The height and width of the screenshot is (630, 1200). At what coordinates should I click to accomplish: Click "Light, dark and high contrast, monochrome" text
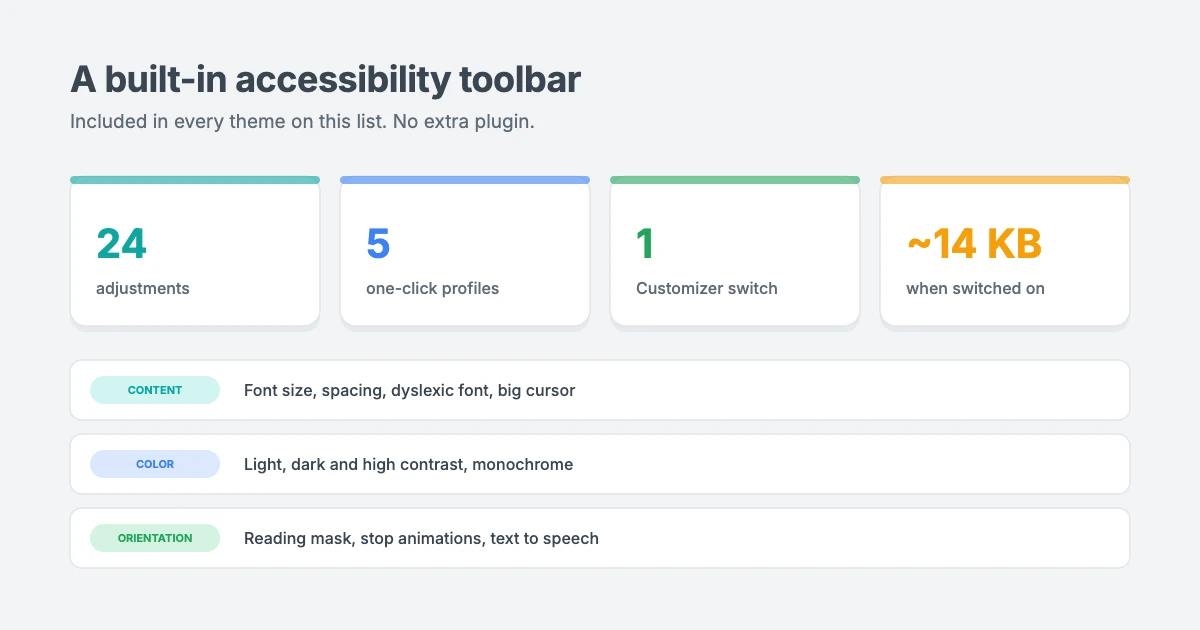click(x=409, y=464)
